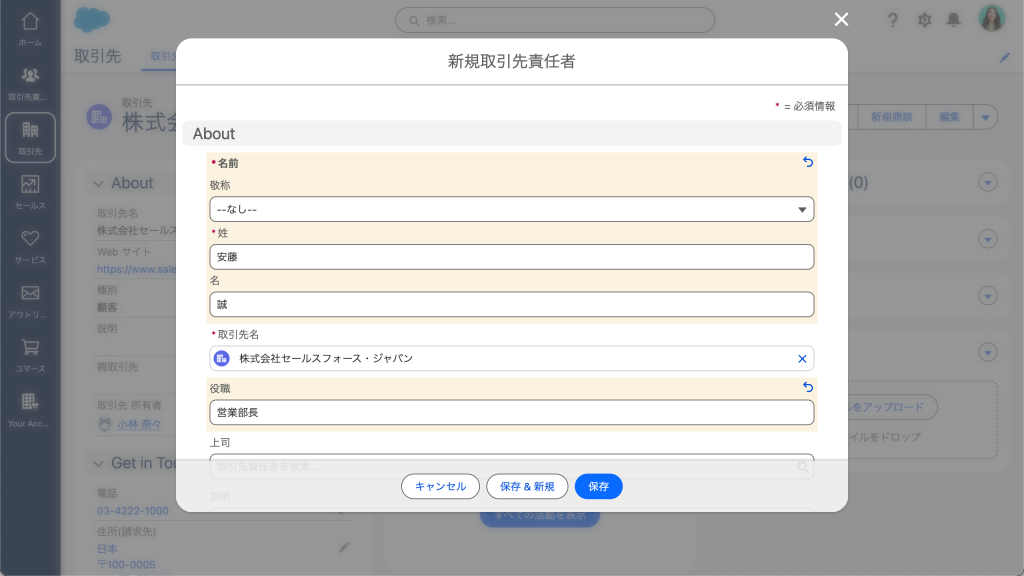Click the address text 〒100-0005
The image size is (1024, 576).
(126, 565)
